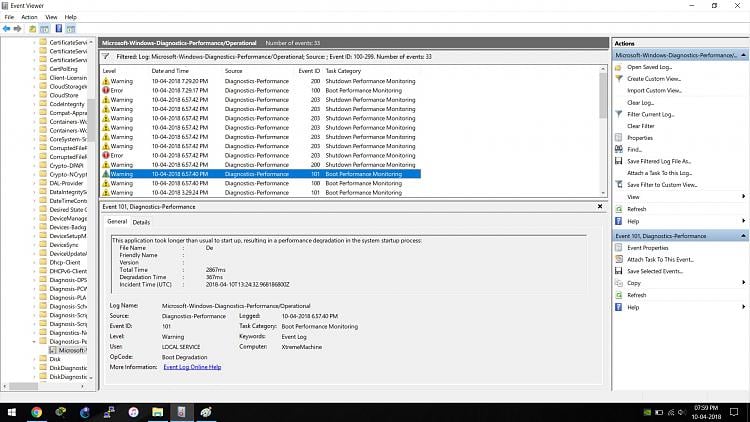
Task: Click Attach a Task To this Log
Action: pyautogui.click(x=660, y=173)
